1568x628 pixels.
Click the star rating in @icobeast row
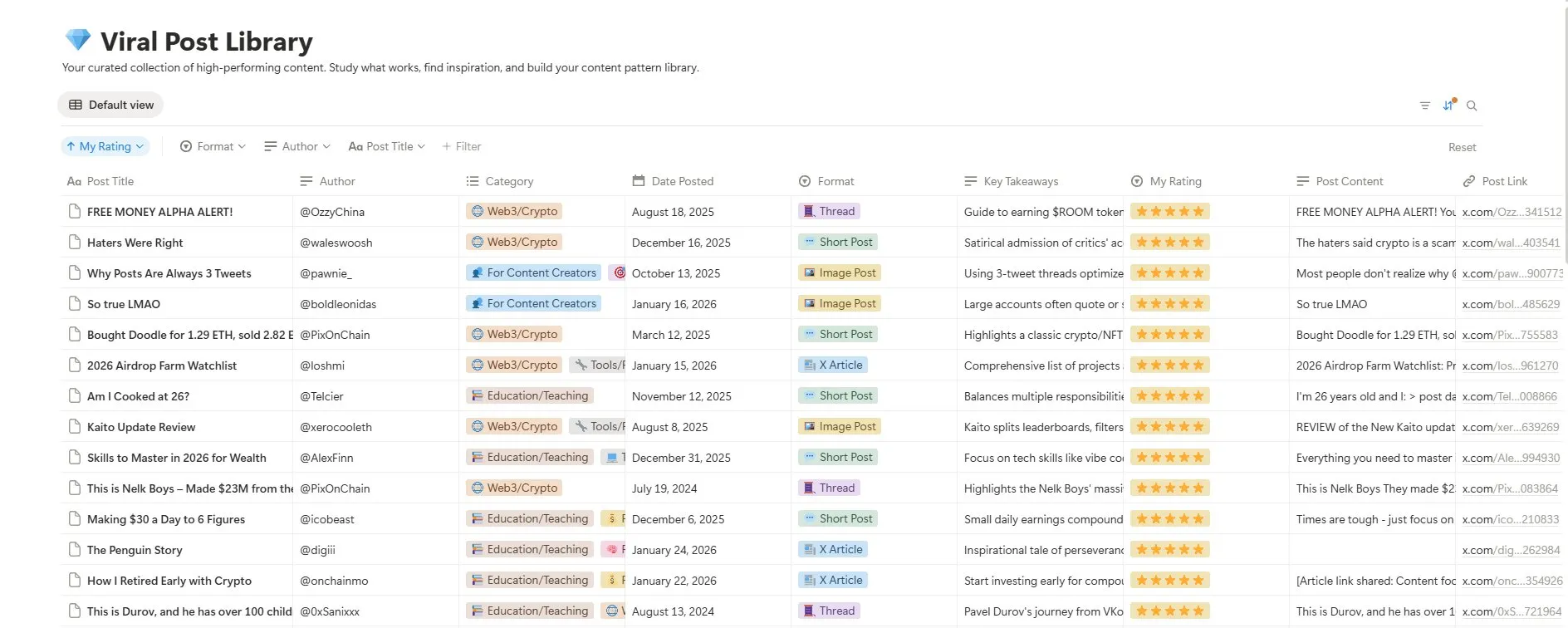coord(1169,518)
